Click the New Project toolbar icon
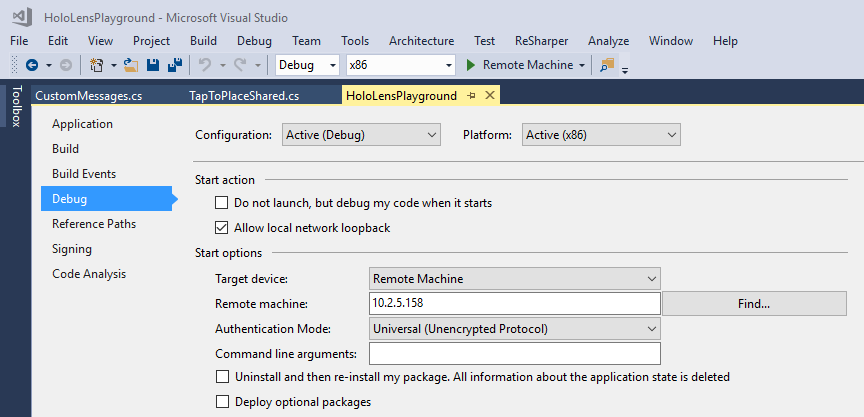Viewport: 864px width, 417px height. [96, 66]
